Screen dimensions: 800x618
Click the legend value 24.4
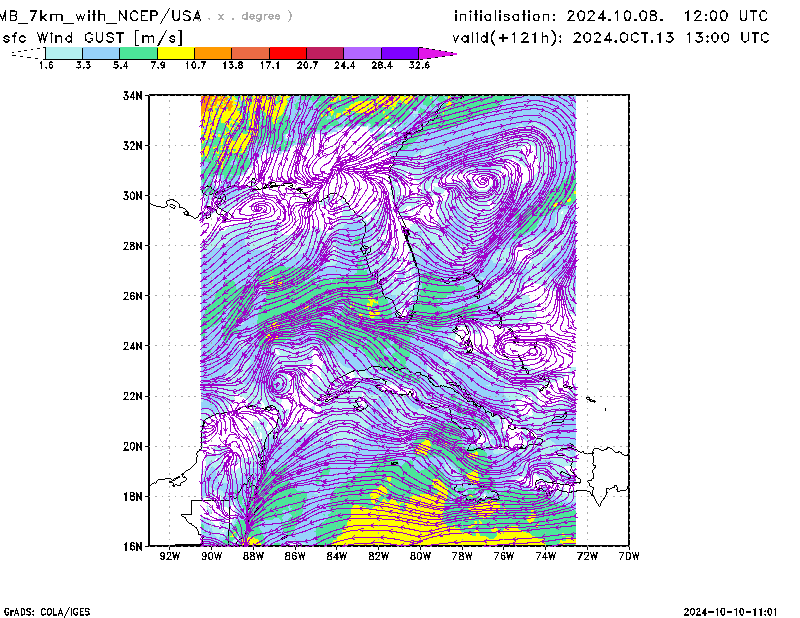click(x=344, y=65)
